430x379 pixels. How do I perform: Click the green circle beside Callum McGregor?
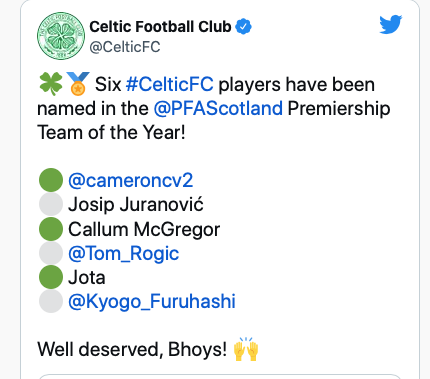(x=51, y=229)
